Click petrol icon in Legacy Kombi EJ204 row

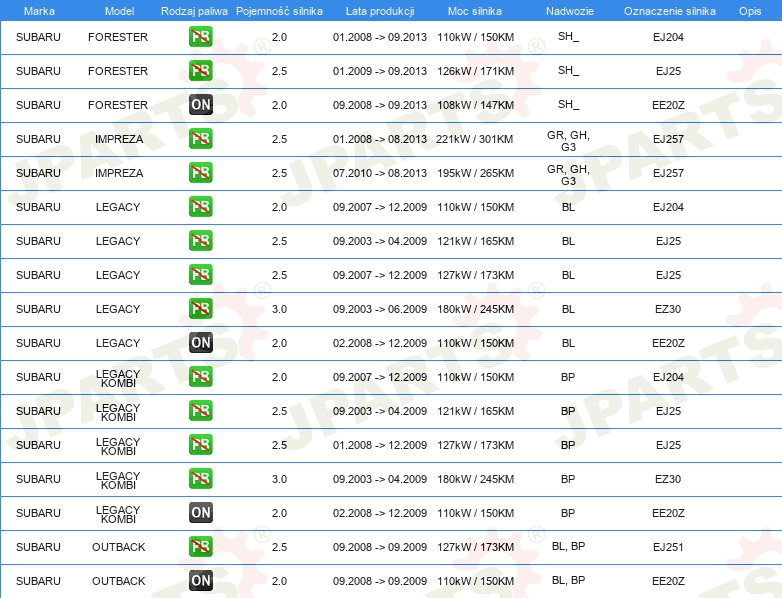tap(200, 377)
